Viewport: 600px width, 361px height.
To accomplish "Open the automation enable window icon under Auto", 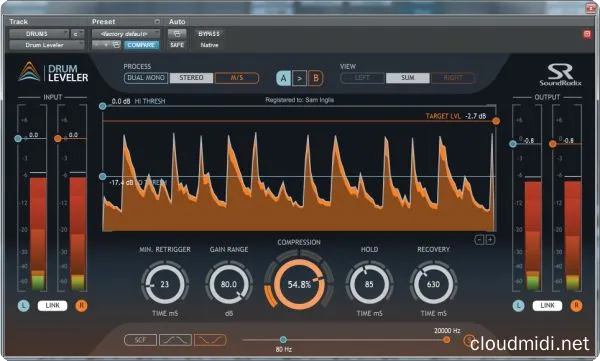I will [177, 34].
